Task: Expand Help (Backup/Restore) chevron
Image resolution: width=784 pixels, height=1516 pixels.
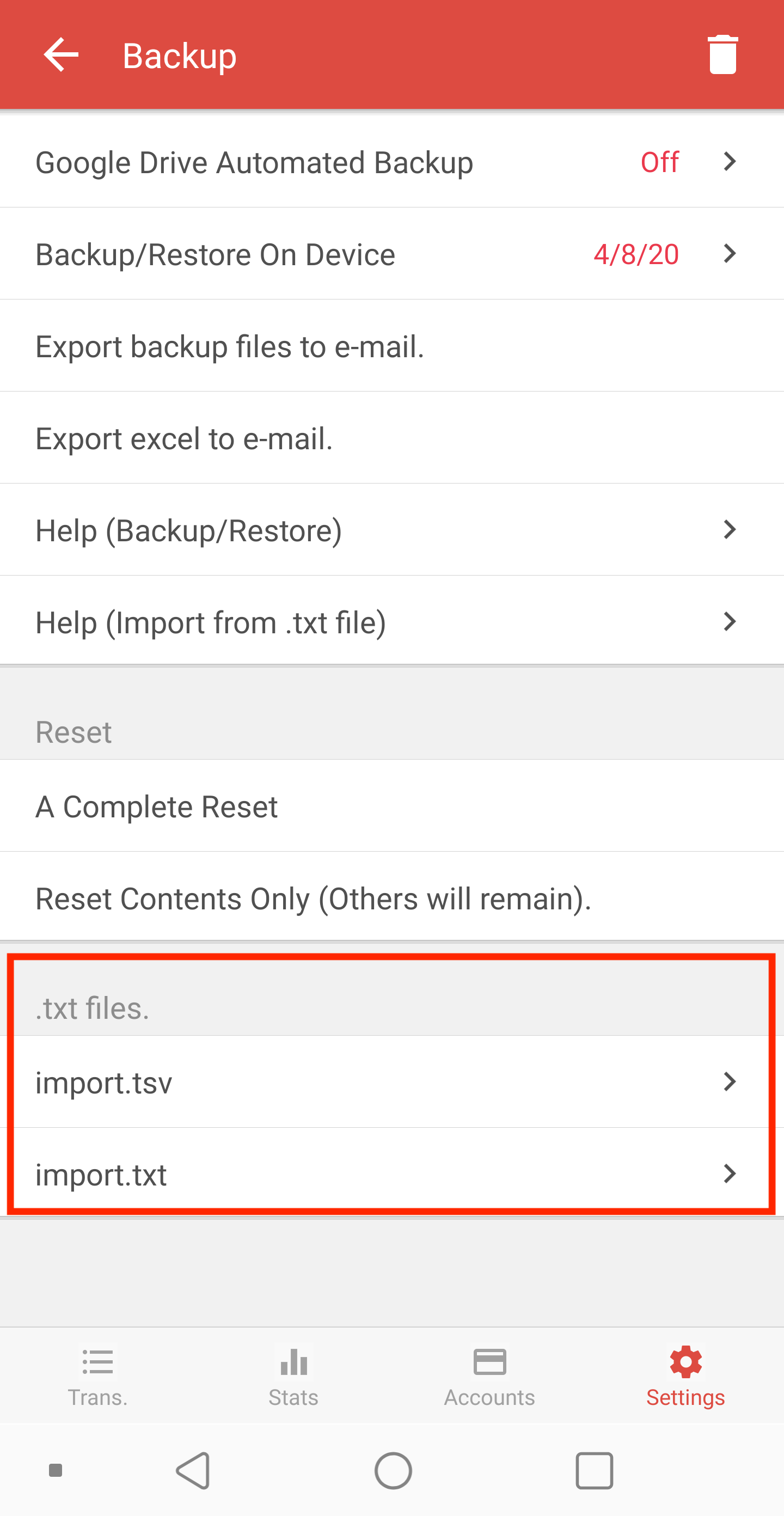Action: pyautogui.click(x=730, y=530)
